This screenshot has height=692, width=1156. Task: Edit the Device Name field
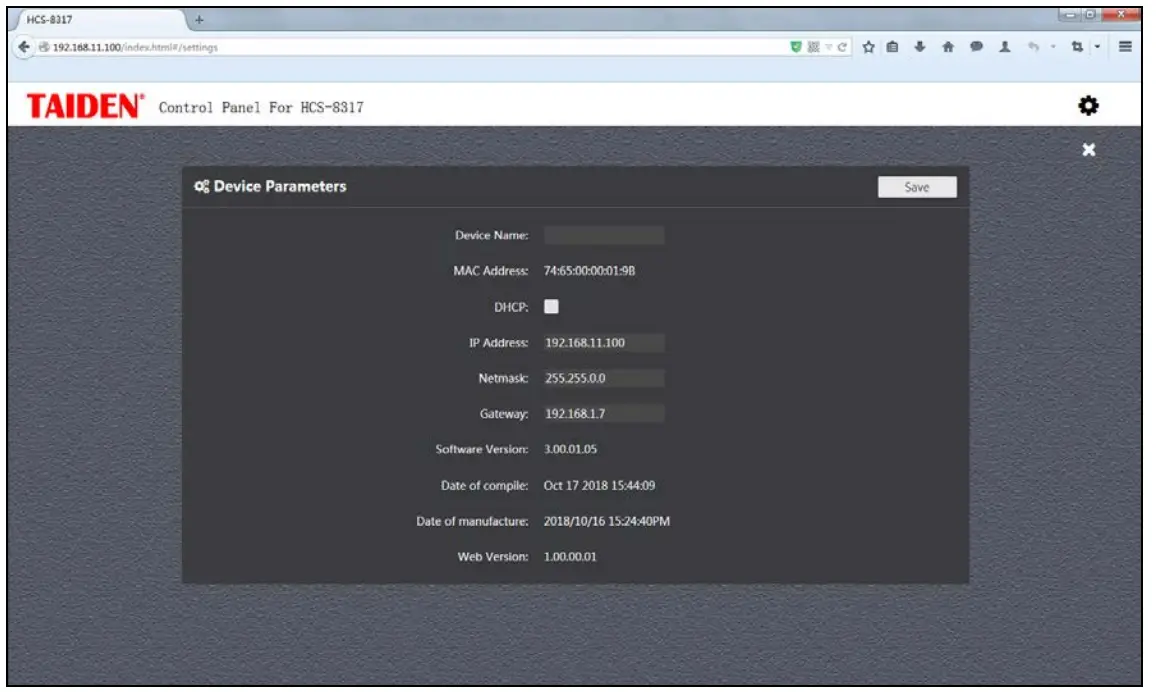click(x=604, y=235)
